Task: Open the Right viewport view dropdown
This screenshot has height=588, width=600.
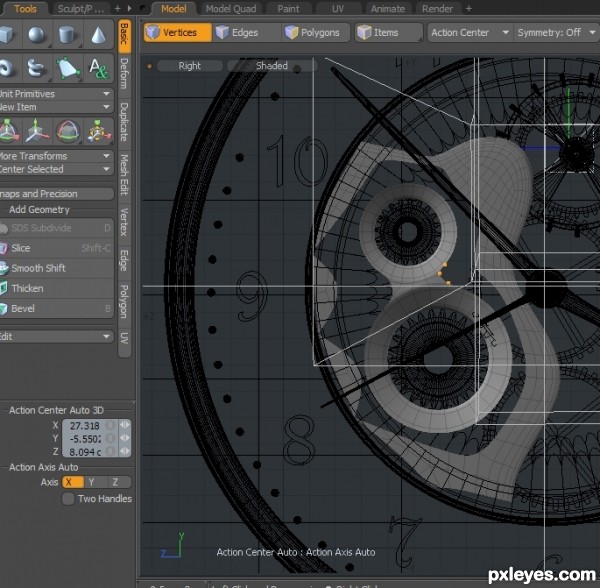Action: tap(190, 66)
